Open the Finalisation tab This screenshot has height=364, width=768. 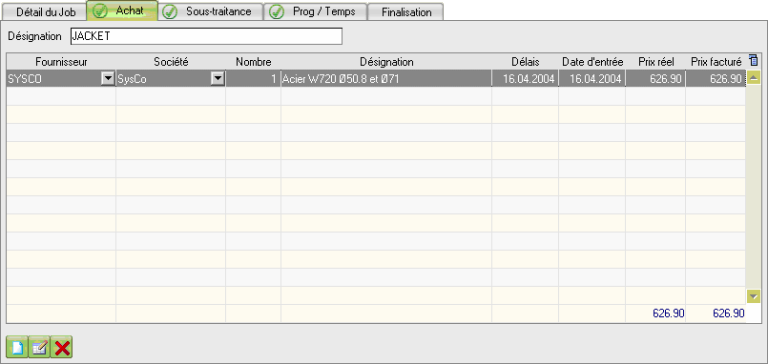tap(406, 12)
